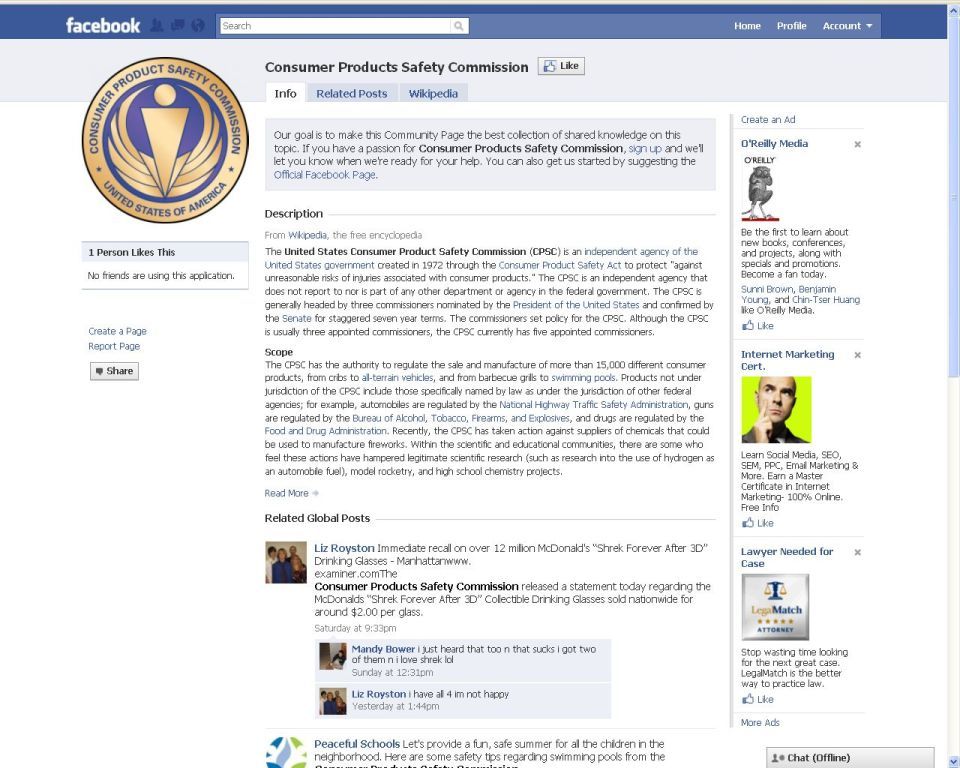This screenshot has width=960, height=768.
Task: Open Liz Royston's post profile picture
Action: [x=286, y=562]
